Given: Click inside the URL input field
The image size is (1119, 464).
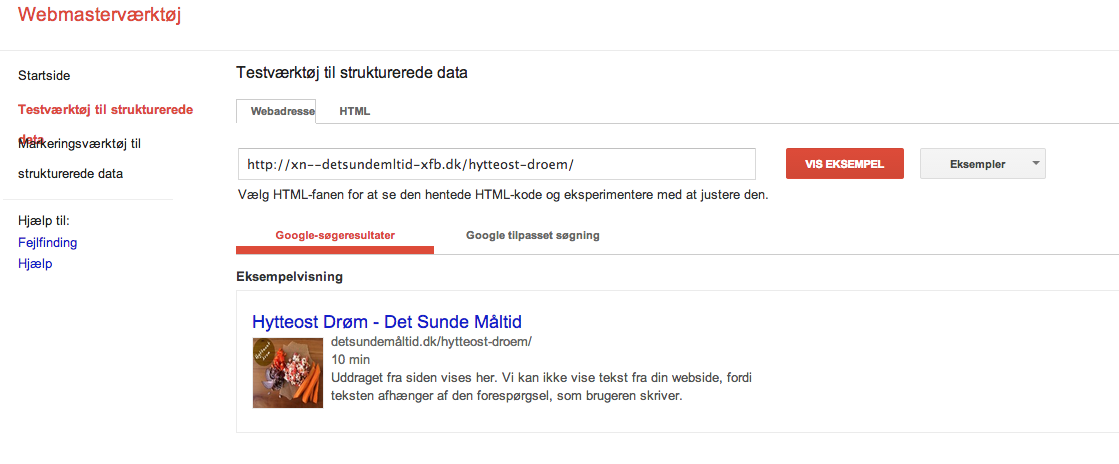Looking at the screenshot, I should coord(496,164).
